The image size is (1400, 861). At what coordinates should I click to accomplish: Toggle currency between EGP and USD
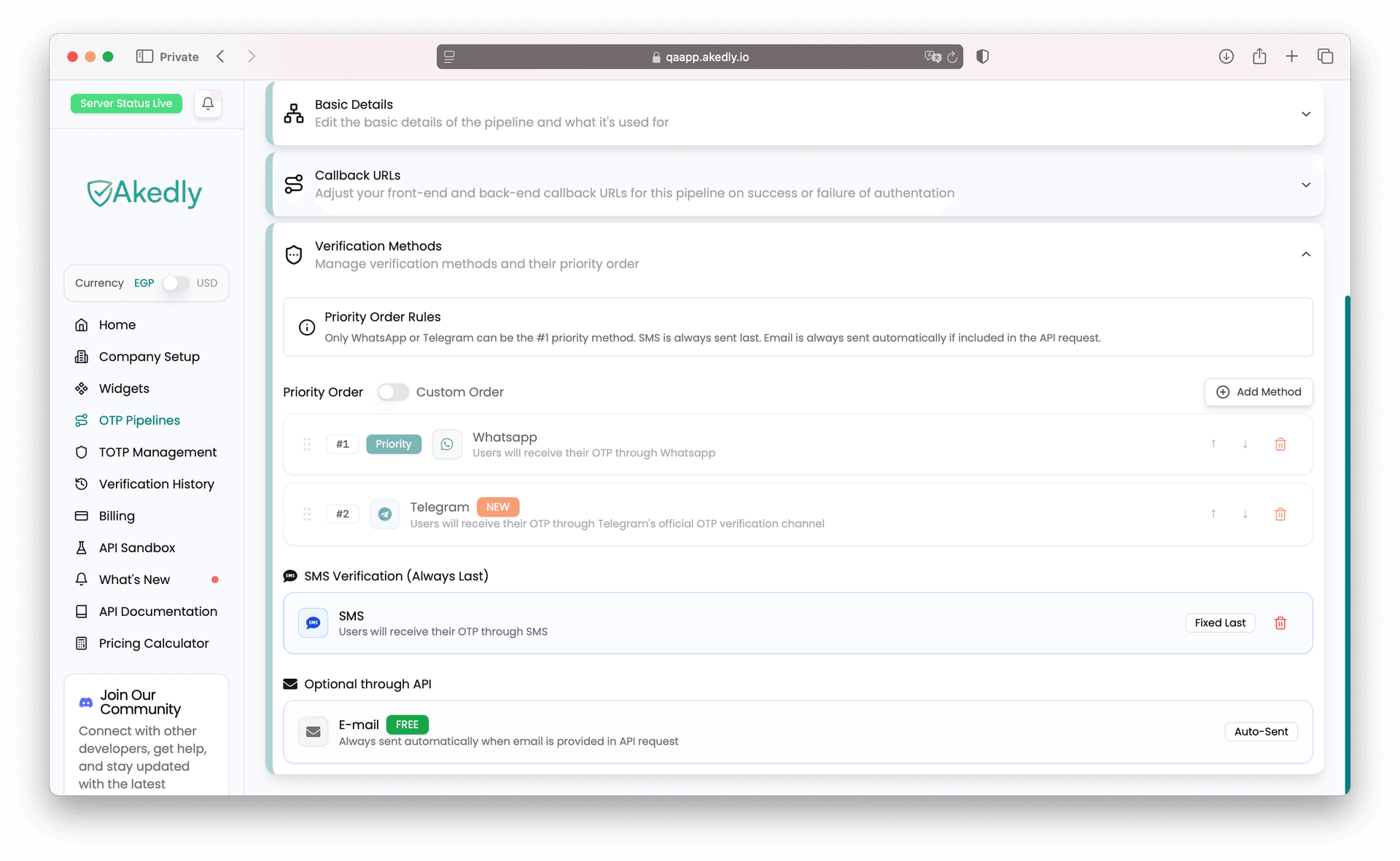point(176,283)
